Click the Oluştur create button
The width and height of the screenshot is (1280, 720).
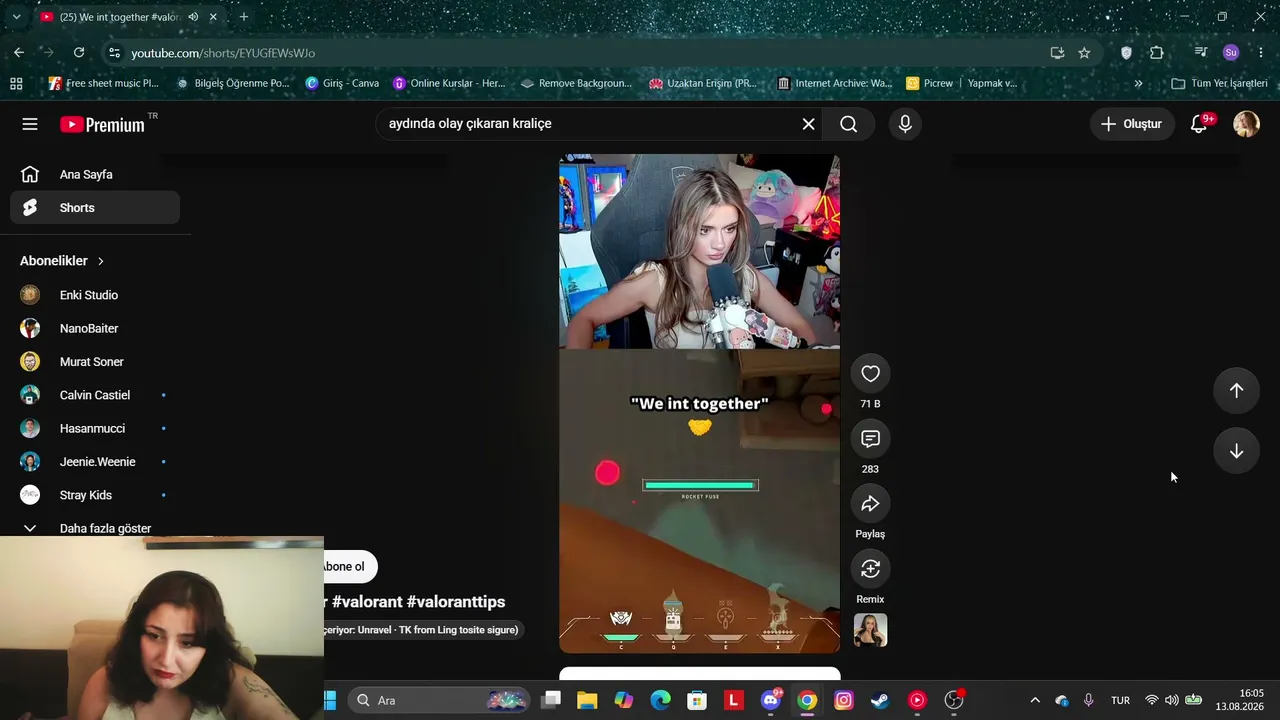tap(1132, 124)
